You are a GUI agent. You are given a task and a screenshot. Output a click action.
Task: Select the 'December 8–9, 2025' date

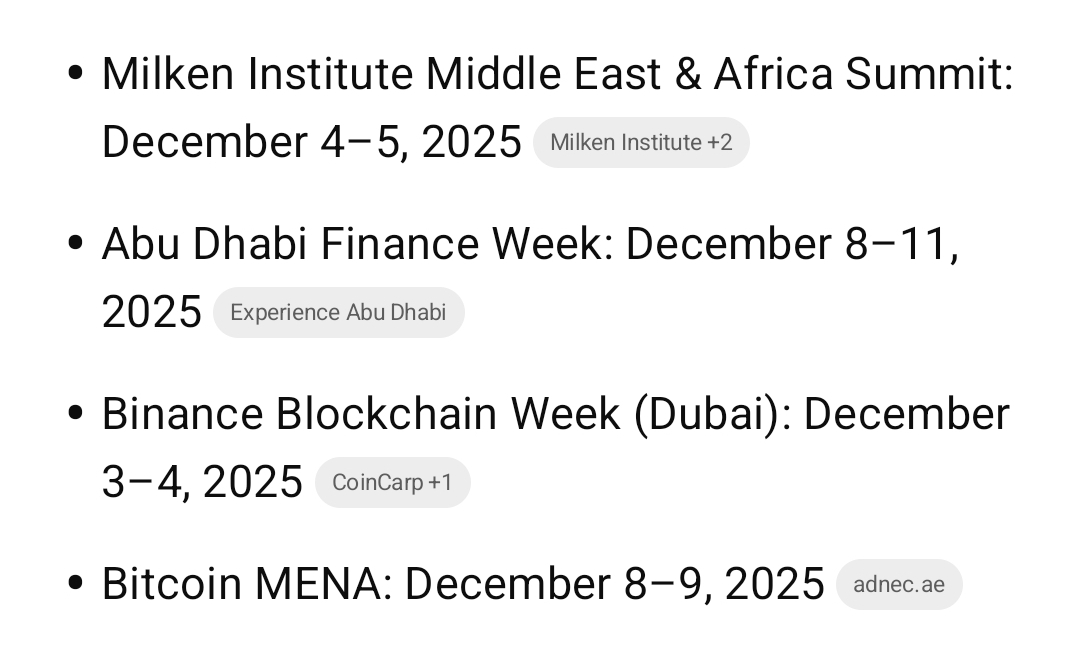coord(614,584)
